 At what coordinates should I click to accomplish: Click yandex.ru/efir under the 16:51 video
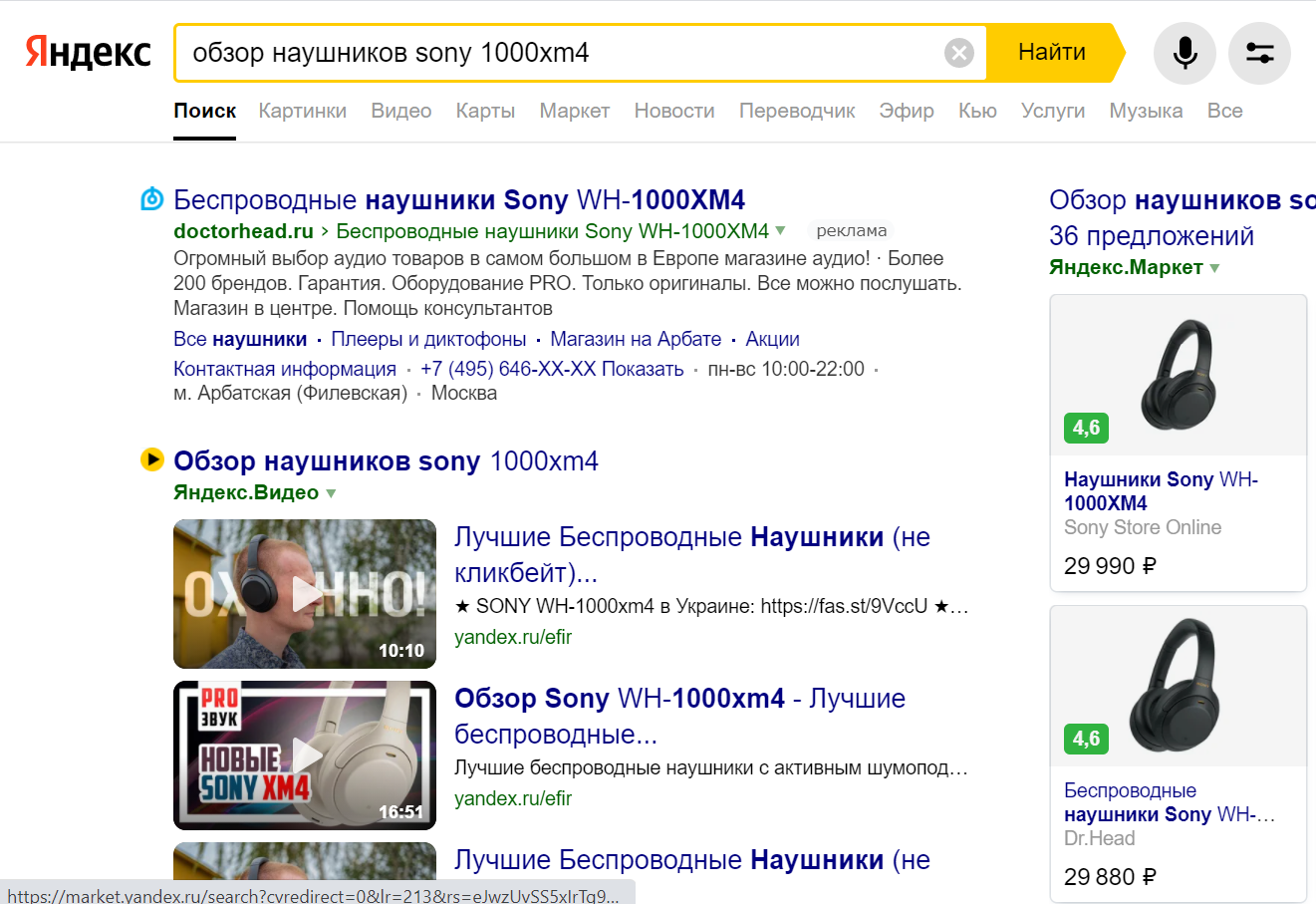tap(513, 798)
